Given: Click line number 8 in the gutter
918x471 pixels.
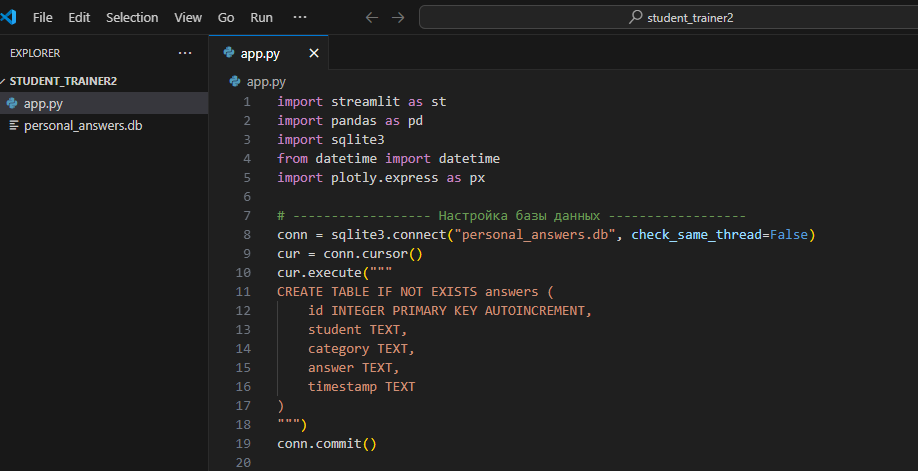Looking at the screenshot, I should (x=246, y=234).
